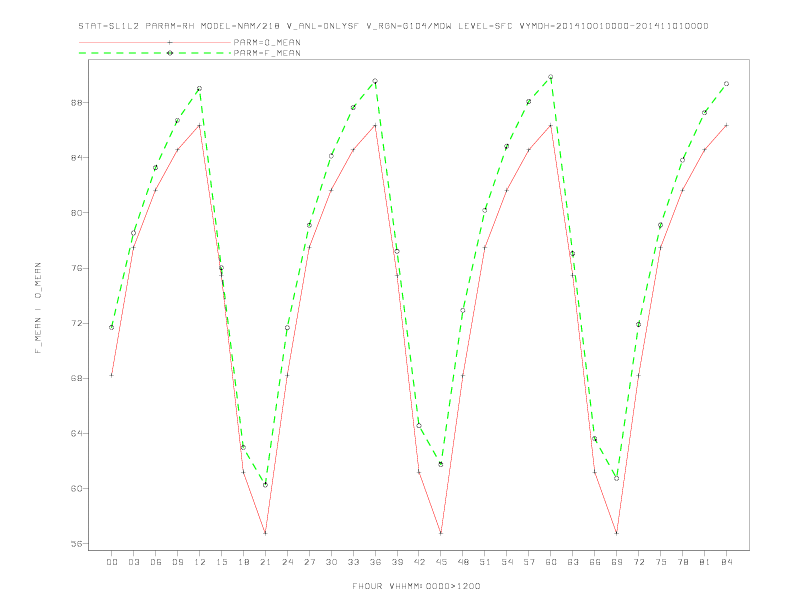Click the x-axis tick label 84
This screenshot has width=792, height=612.
point(726,562)
